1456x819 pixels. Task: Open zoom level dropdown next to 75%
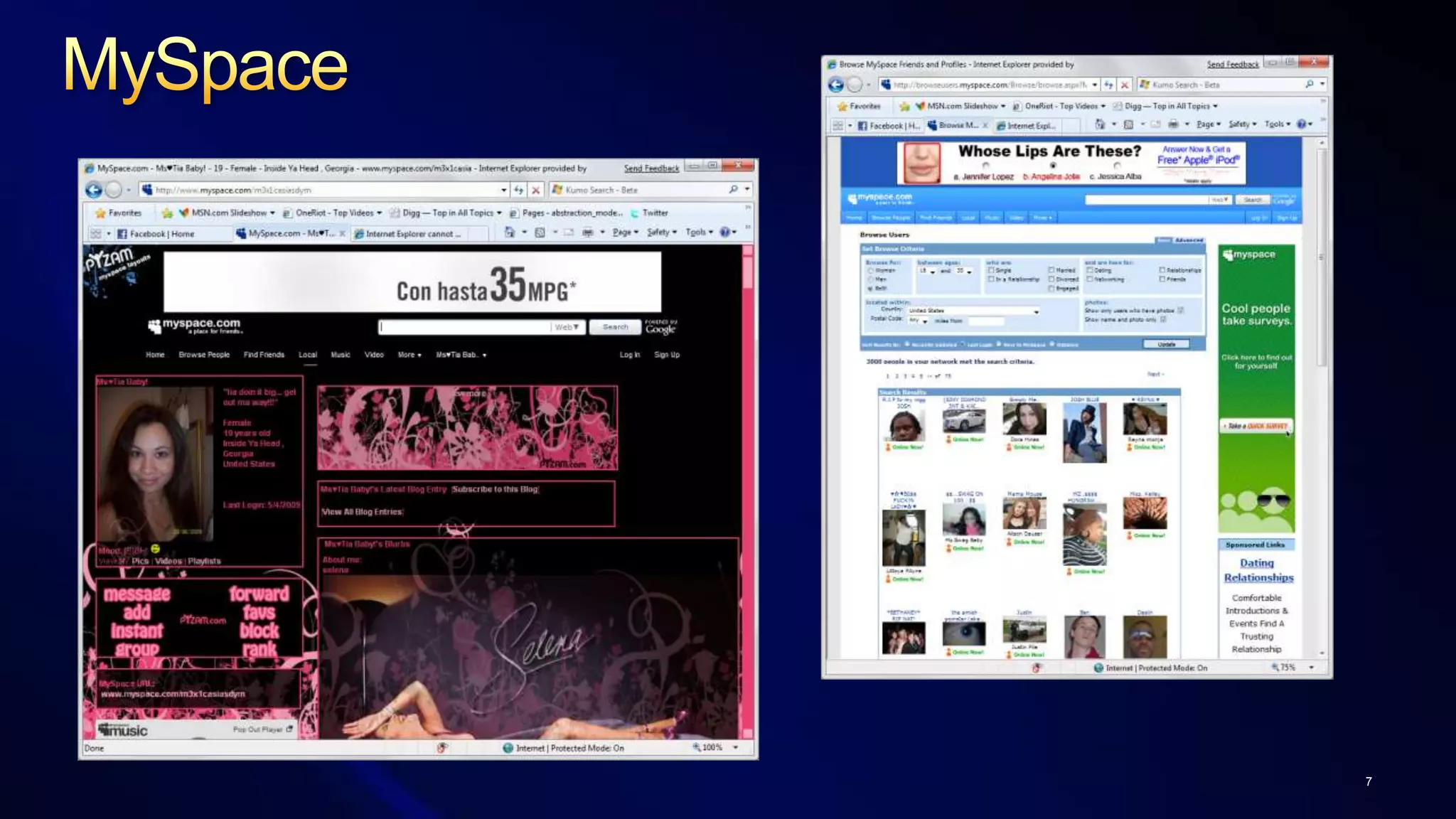(1312, 668)
